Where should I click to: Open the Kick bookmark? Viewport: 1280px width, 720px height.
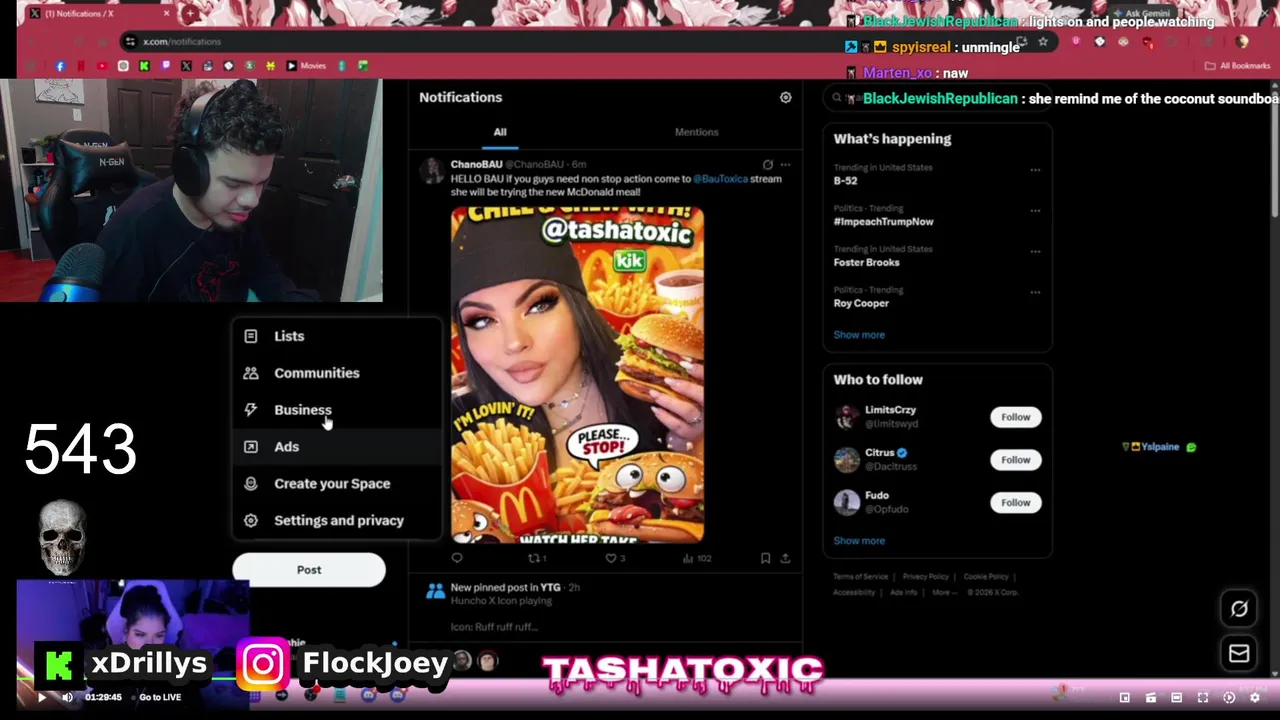pyautogui.click(x=144, y=66)
